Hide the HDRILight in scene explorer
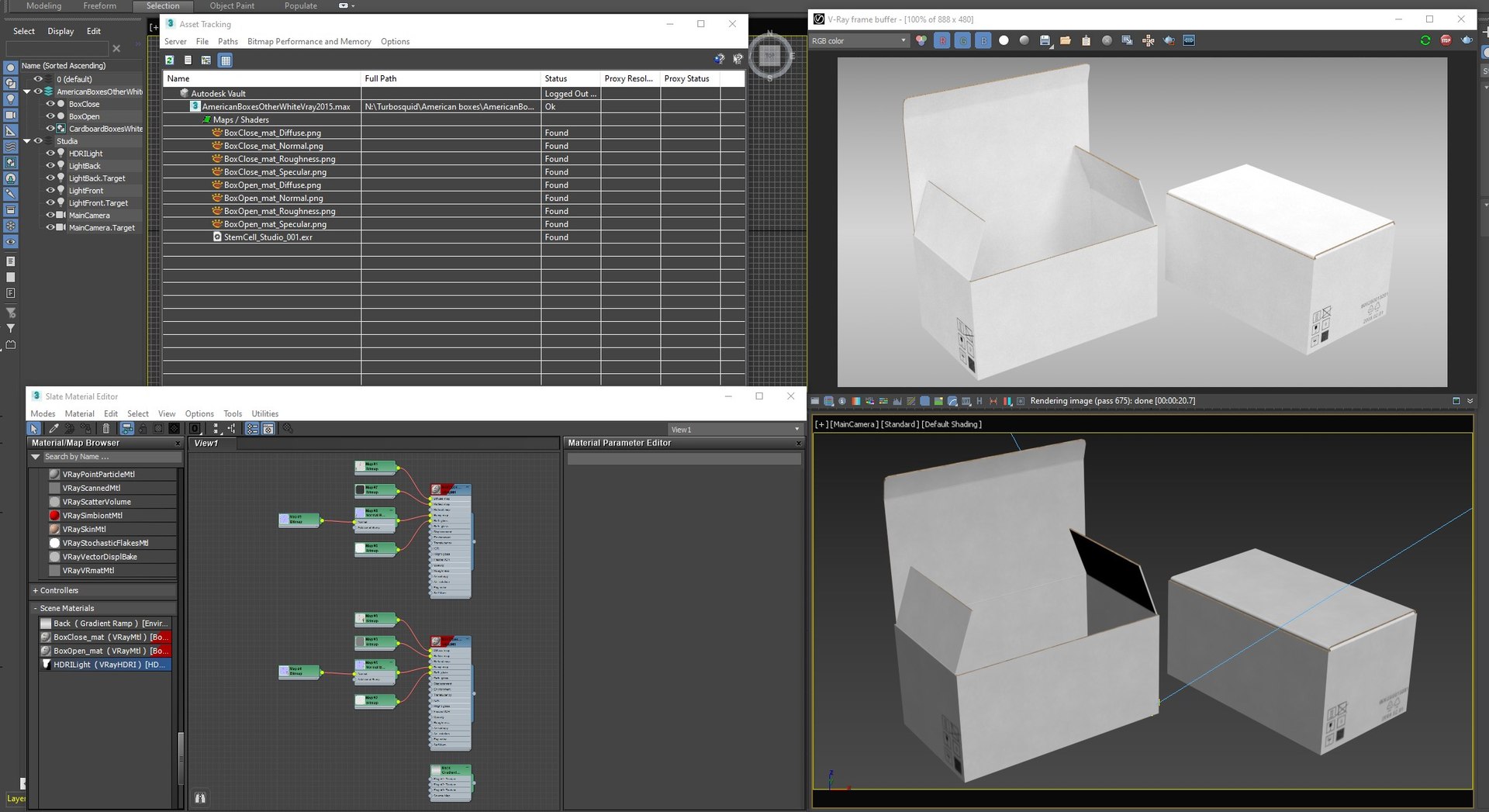 coord(50,154)
